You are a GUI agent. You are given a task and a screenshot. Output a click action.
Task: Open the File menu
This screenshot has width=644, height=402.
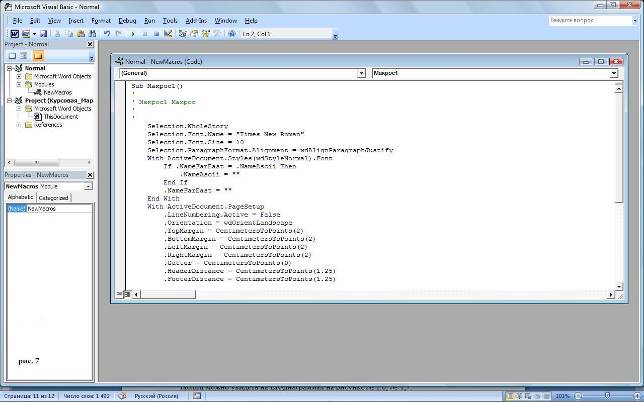pos(17,21)
